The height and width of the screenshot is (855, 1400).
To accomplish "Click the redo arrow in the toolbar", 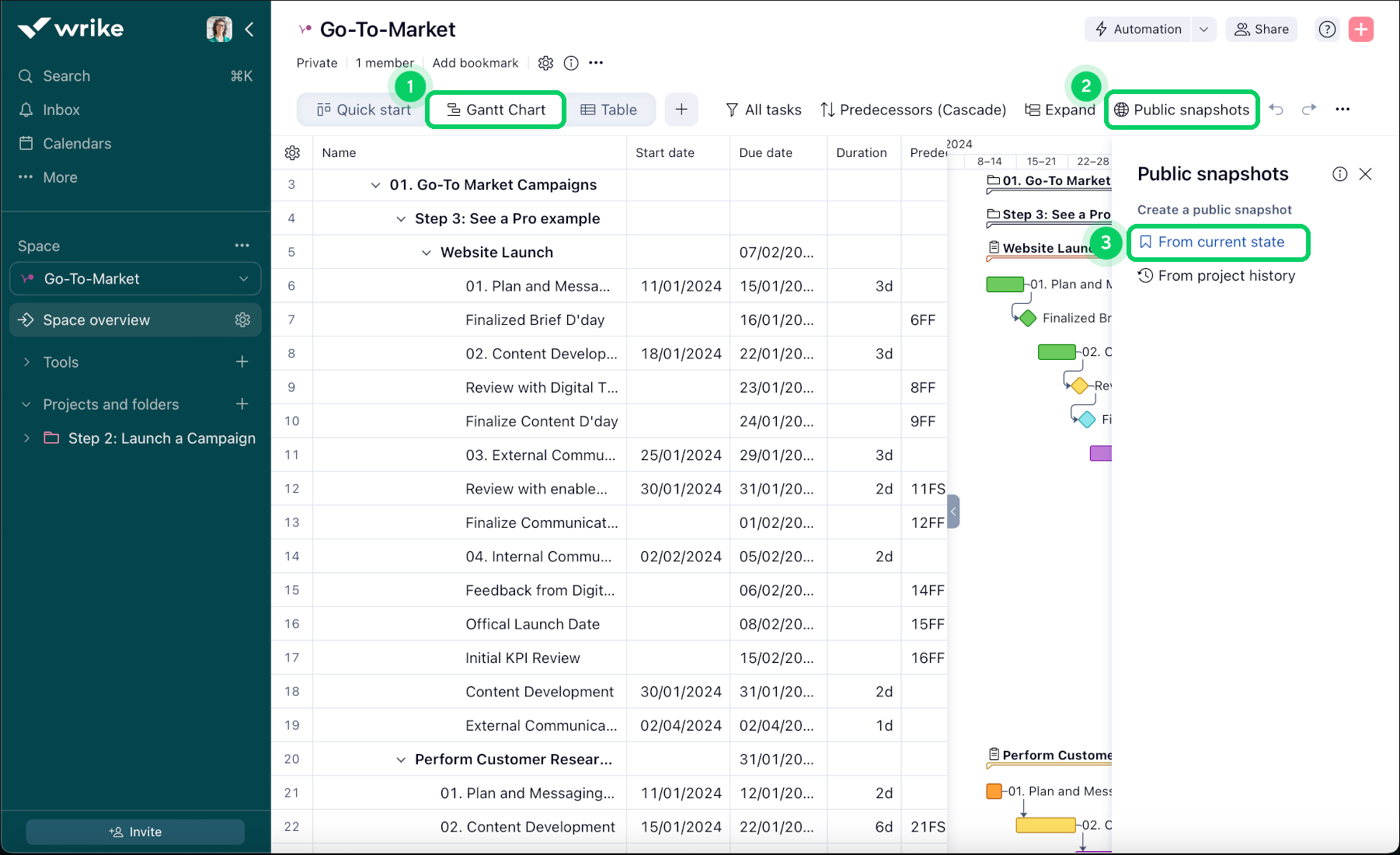I will pos(1309,110).
